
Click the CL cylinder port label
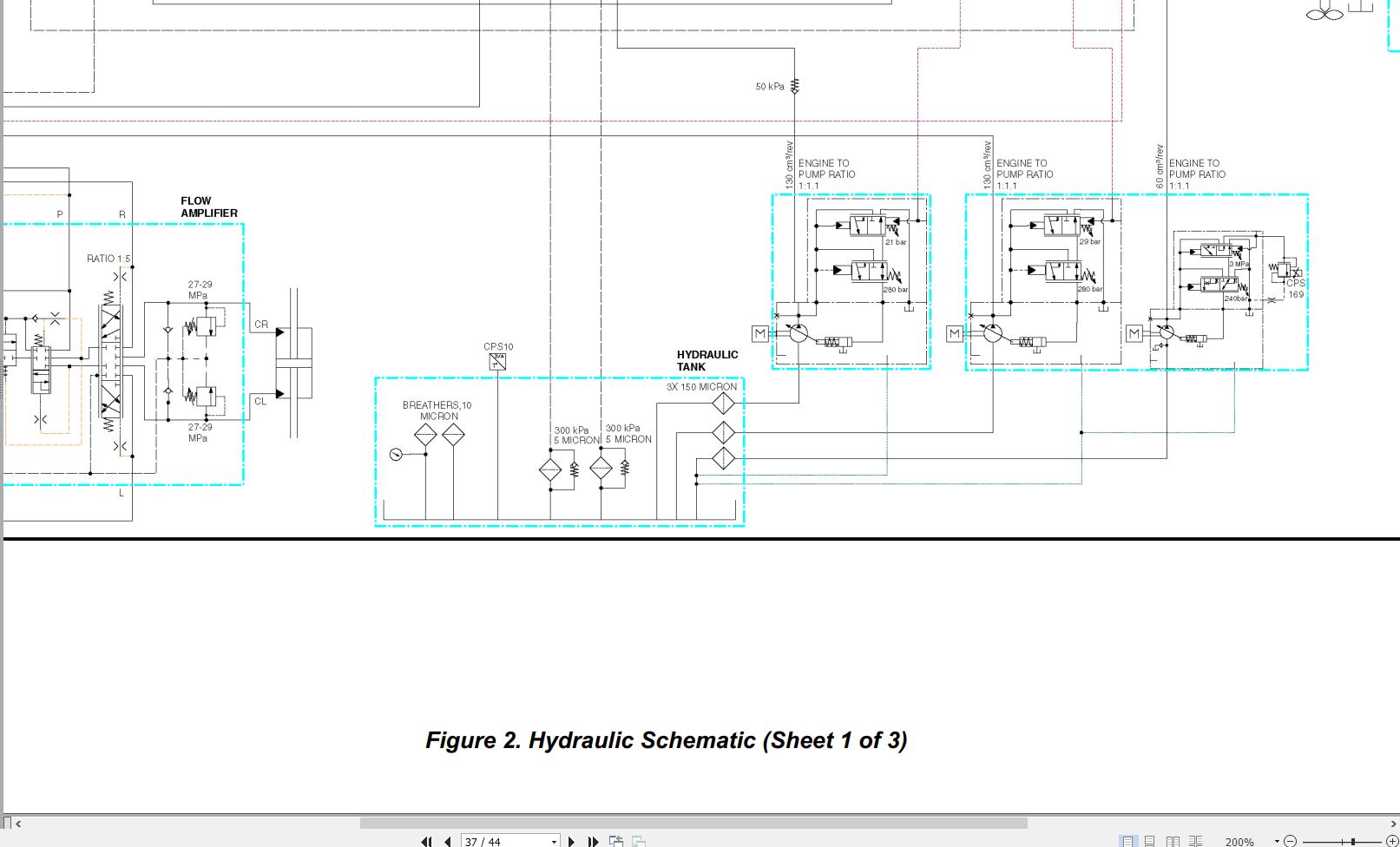pyautogui.click(x=260, y=401)
